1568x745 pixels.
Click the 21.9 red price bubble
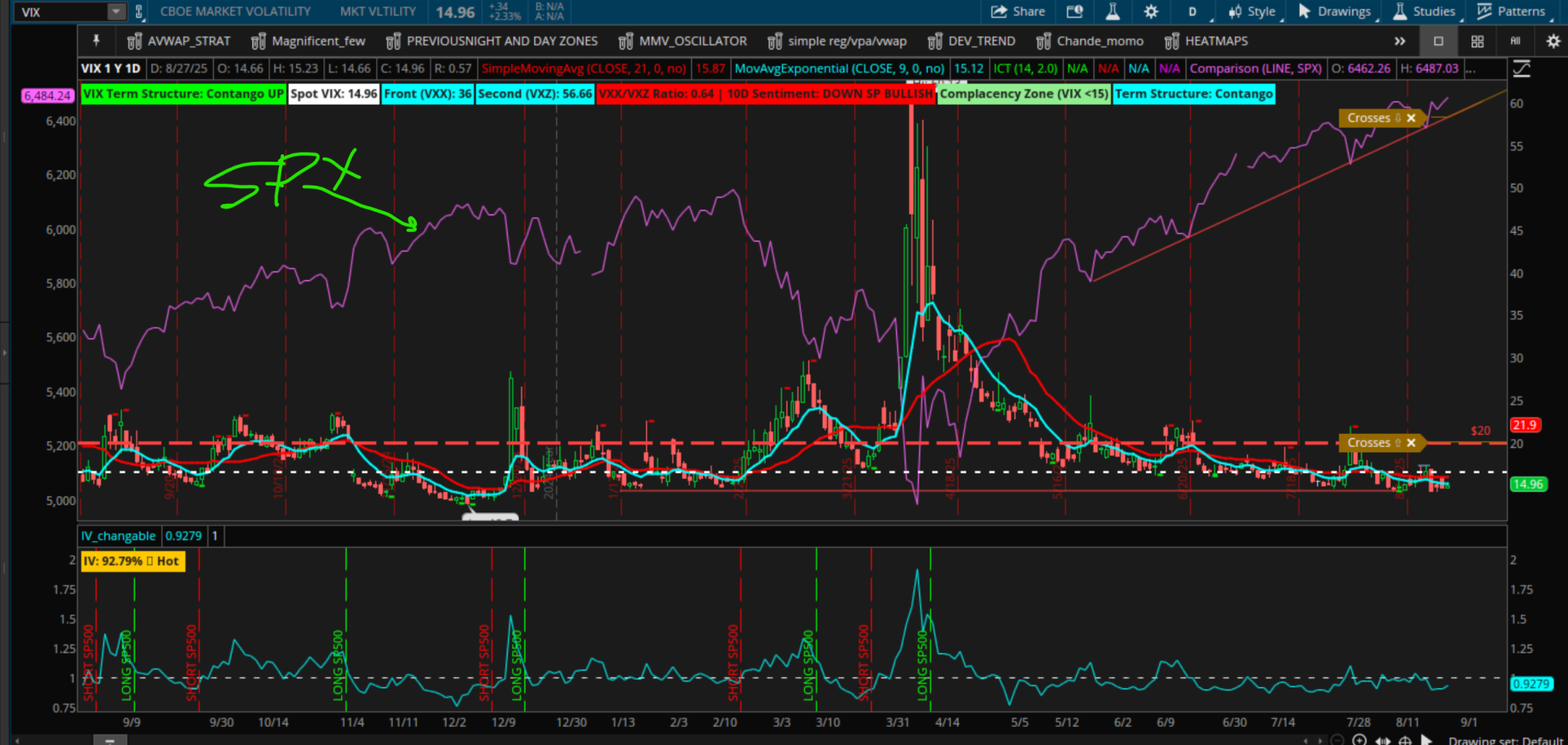click(x=1523, y=426)
